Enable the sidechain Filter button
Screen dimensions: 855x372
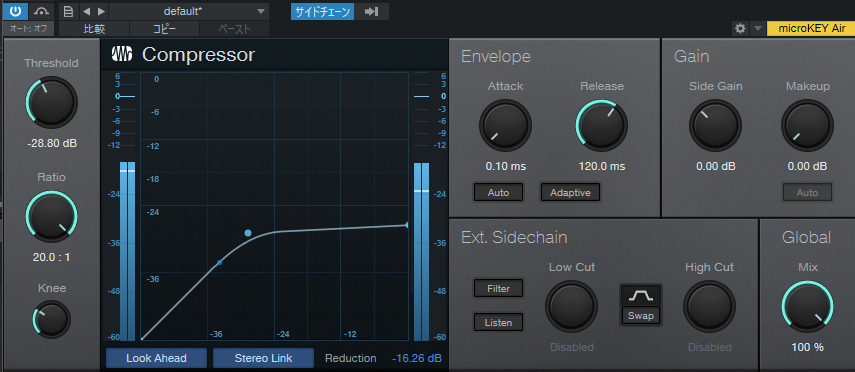click(x=498, y=289)
